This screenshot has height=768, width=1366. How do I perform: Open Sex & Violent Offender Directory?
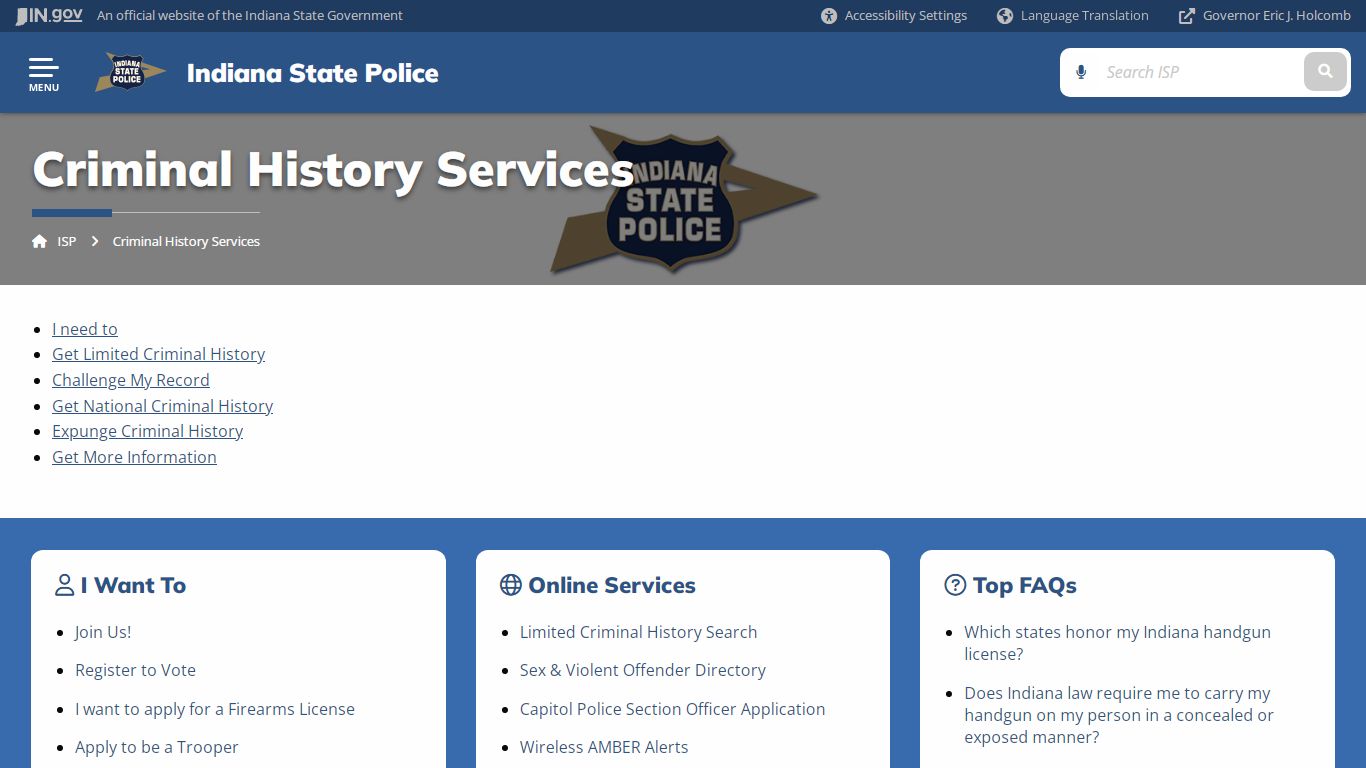[x=643, y=670]
